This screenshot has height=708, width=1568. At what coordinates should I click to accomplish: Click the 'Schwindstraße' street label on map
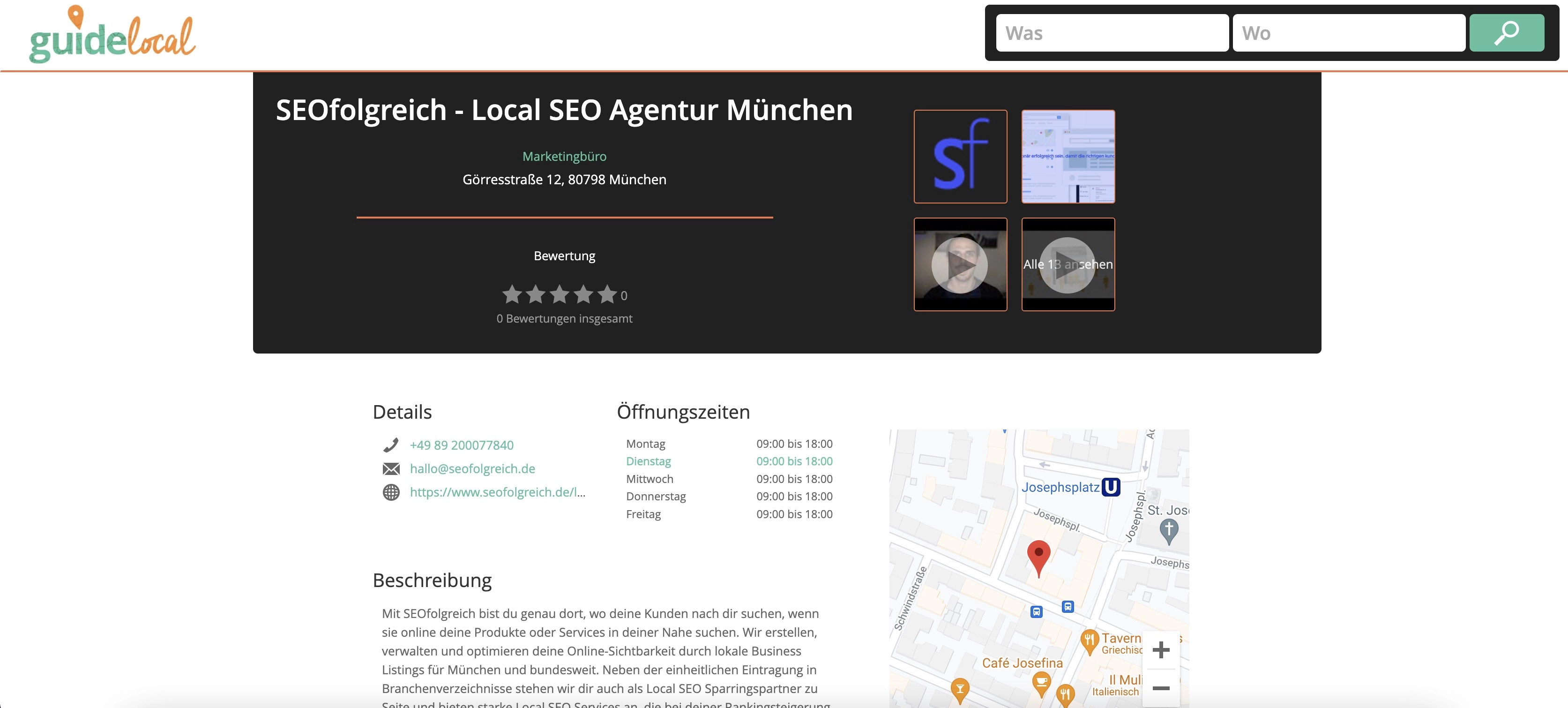tap(911, 598)
